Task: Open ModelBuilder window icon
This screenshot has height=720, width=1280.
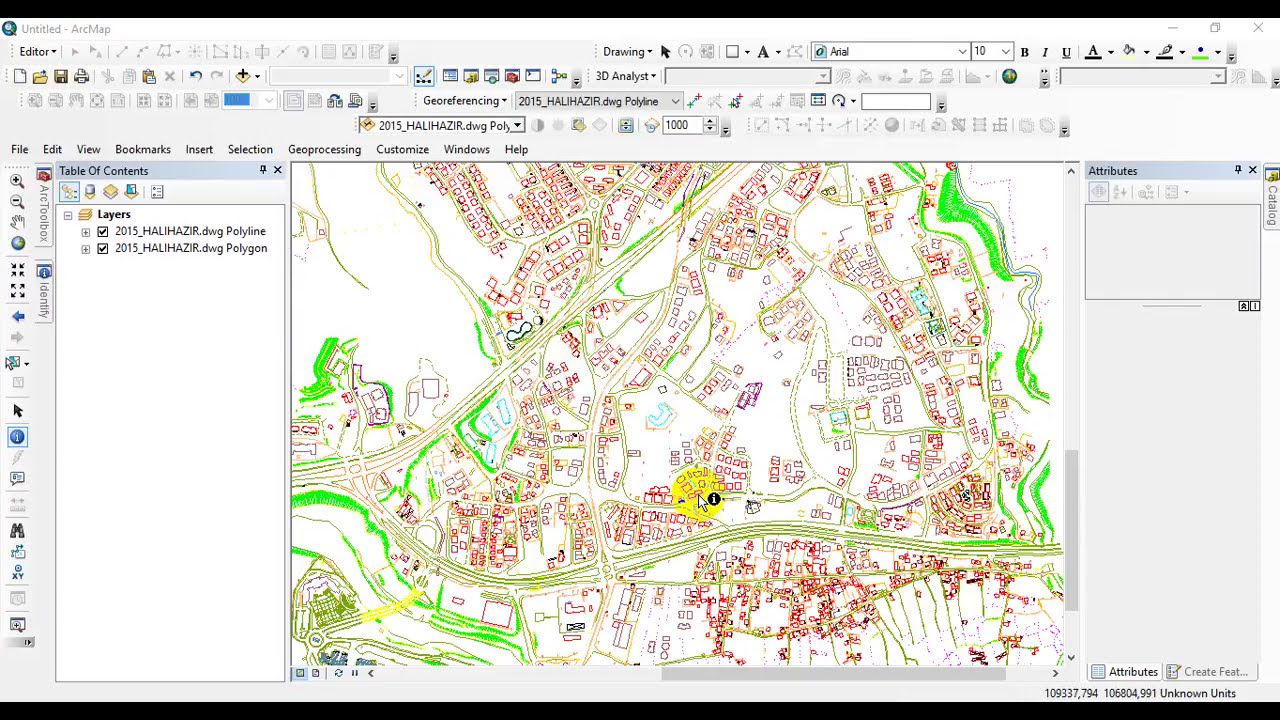Action: click(x=559, y=76)
